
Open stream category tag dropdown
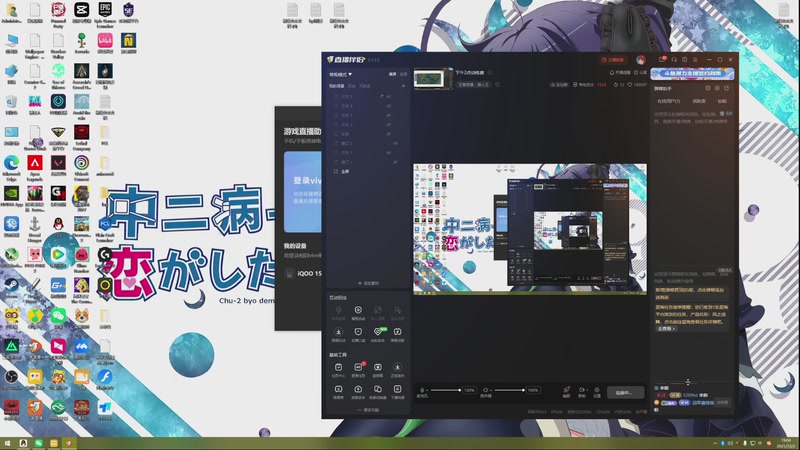[x=474, y=85]
